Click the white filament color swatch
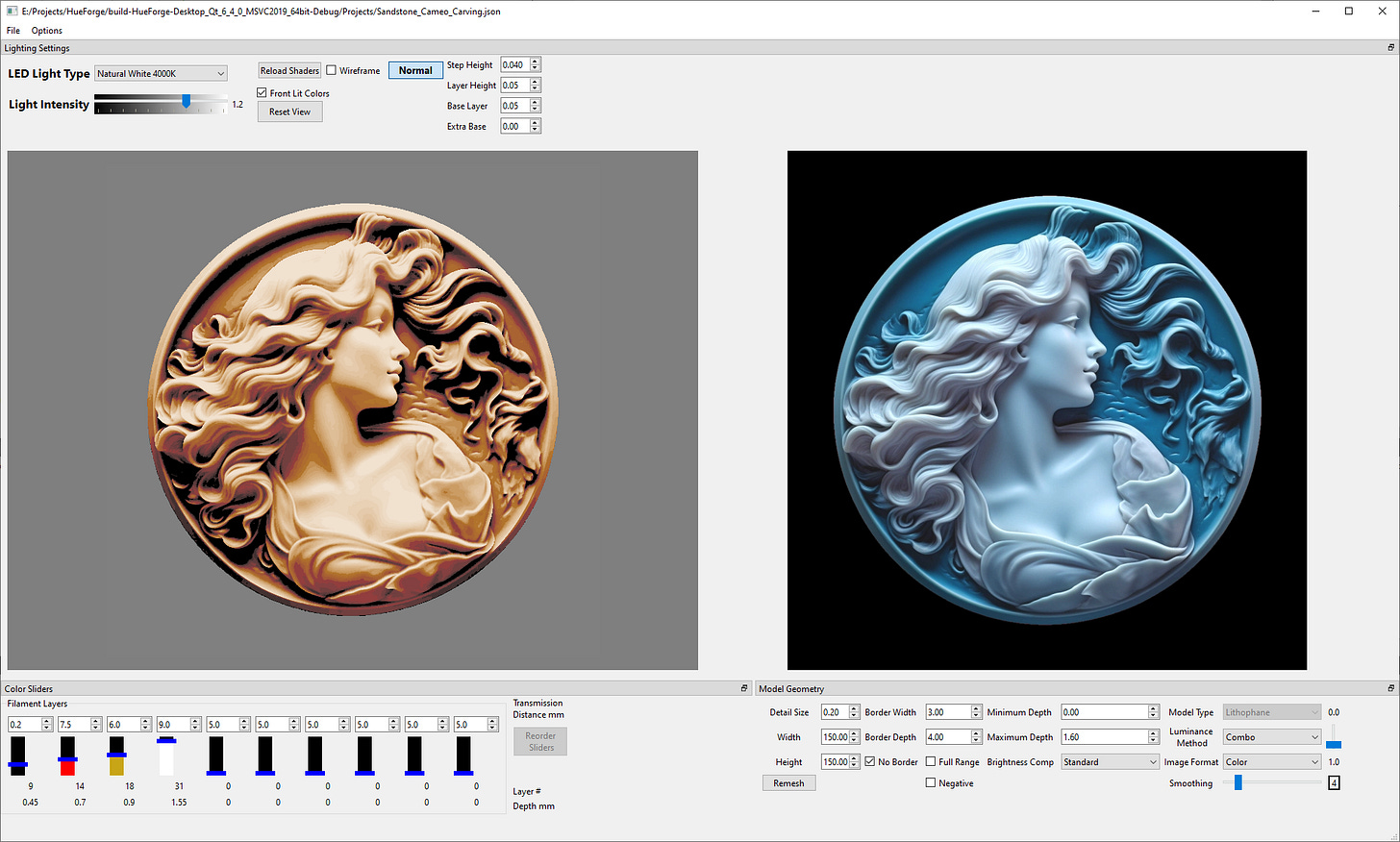This screenshot has height=842, width=1400. tap(166, 759)
